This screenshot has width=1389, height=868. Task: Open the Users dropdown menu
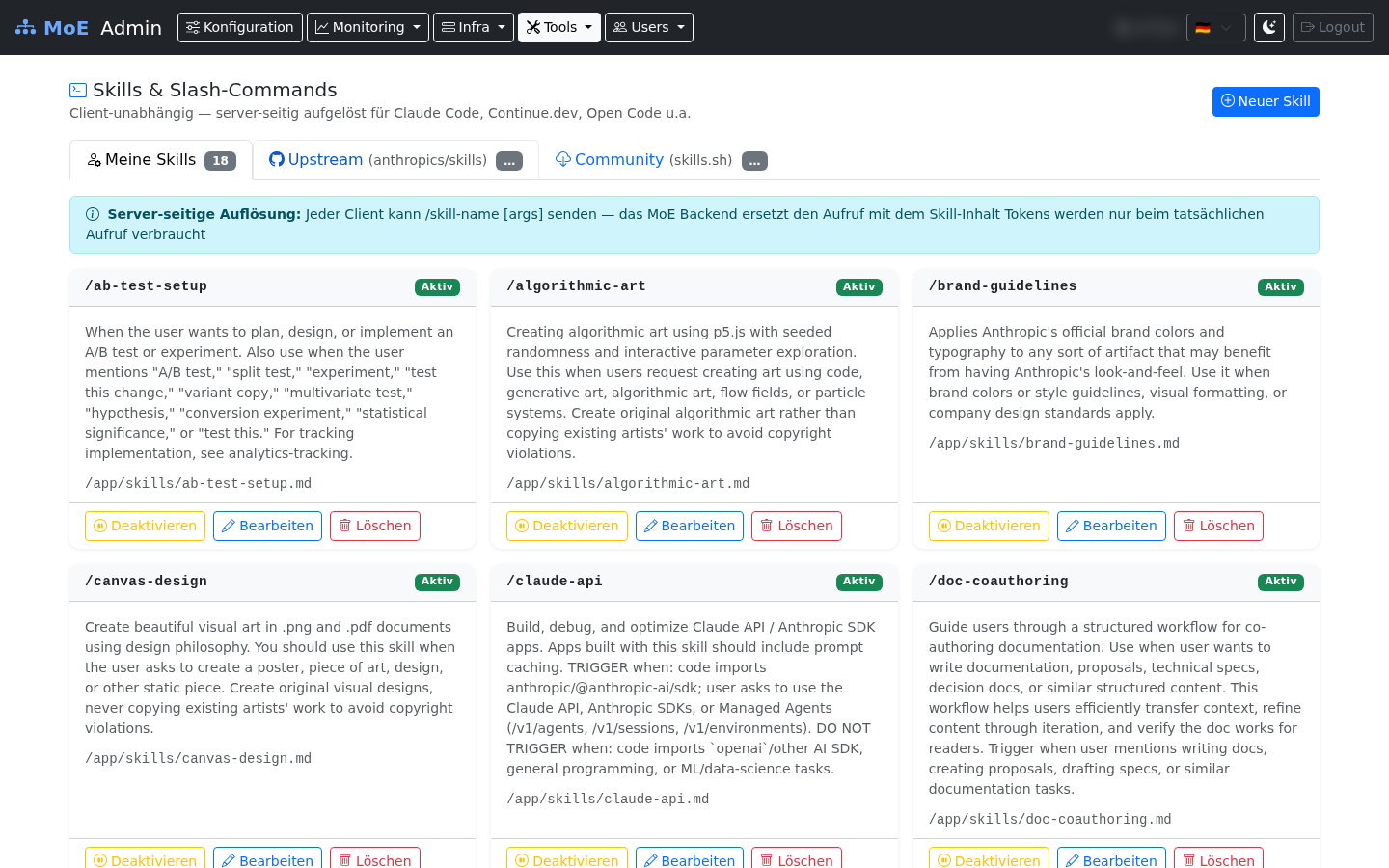tap(649, 27)
